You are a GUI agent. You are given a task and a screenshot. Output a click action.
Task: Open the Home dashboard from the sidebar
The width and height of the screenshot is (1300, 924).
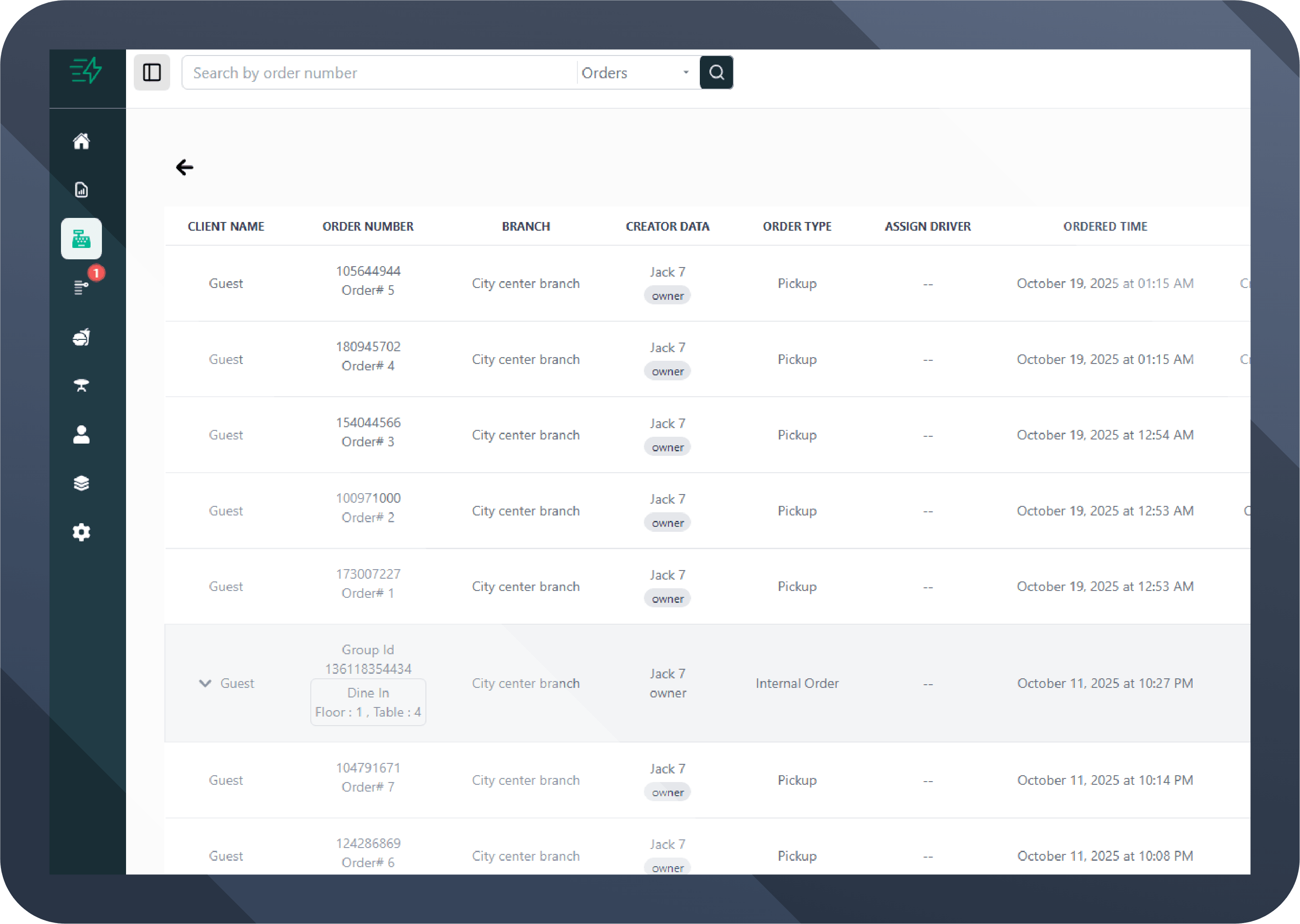pos(81,141)
